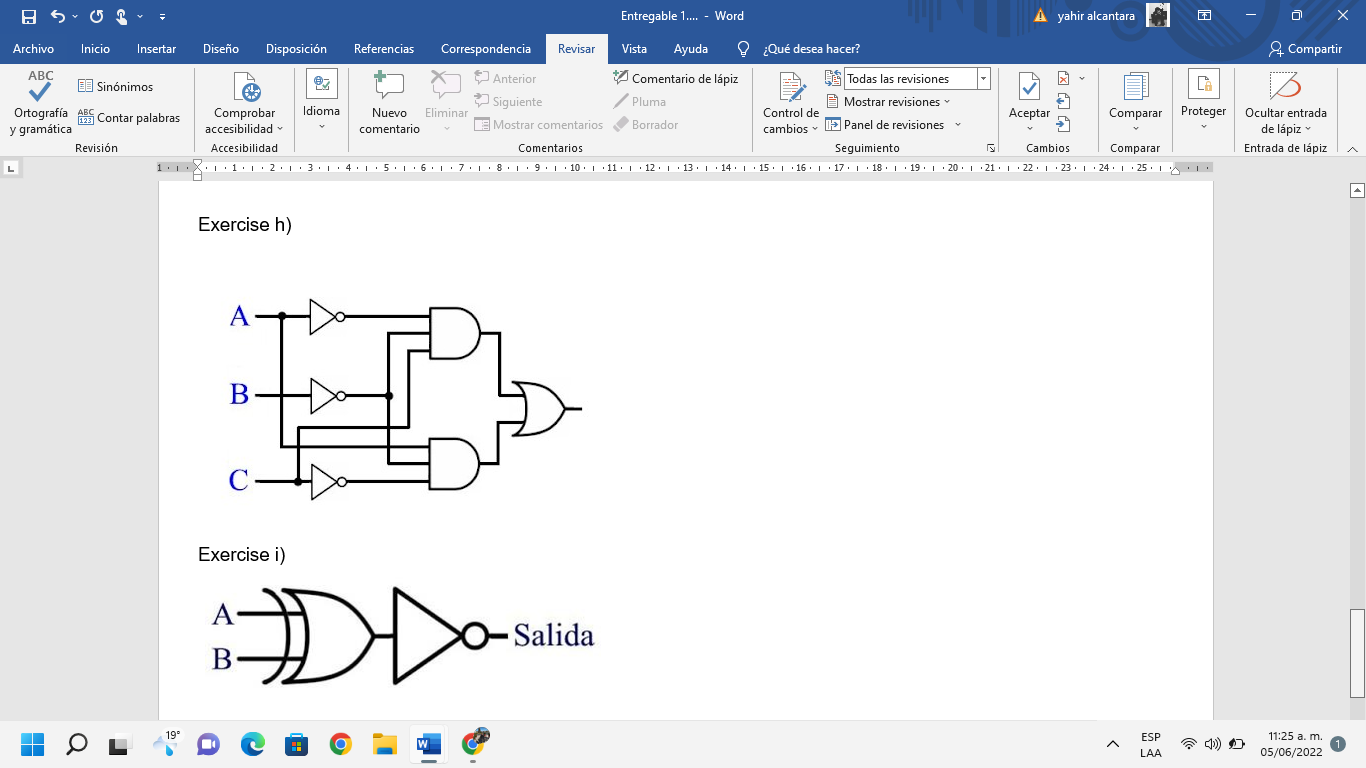This screenshot has height=768, width=1366.
Task: Click the markup display icon beside Todas las revisiones
Action: 833,78
